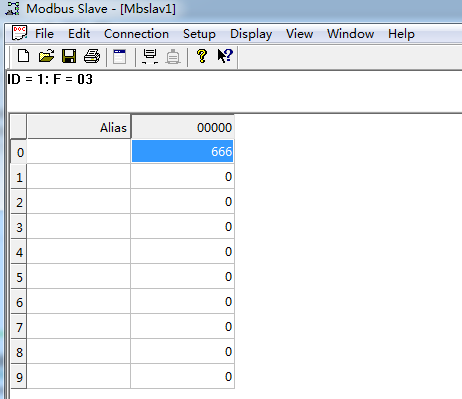Screen dimensions: 462x399
Task: Click the Modbus Slave title bar app icon
Action: tap(13, 9)
